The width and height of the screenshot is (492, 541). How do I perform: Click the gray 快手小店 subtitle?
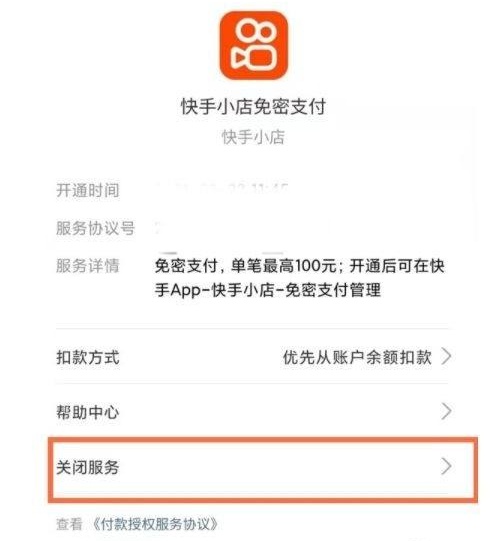click(254, 137)
